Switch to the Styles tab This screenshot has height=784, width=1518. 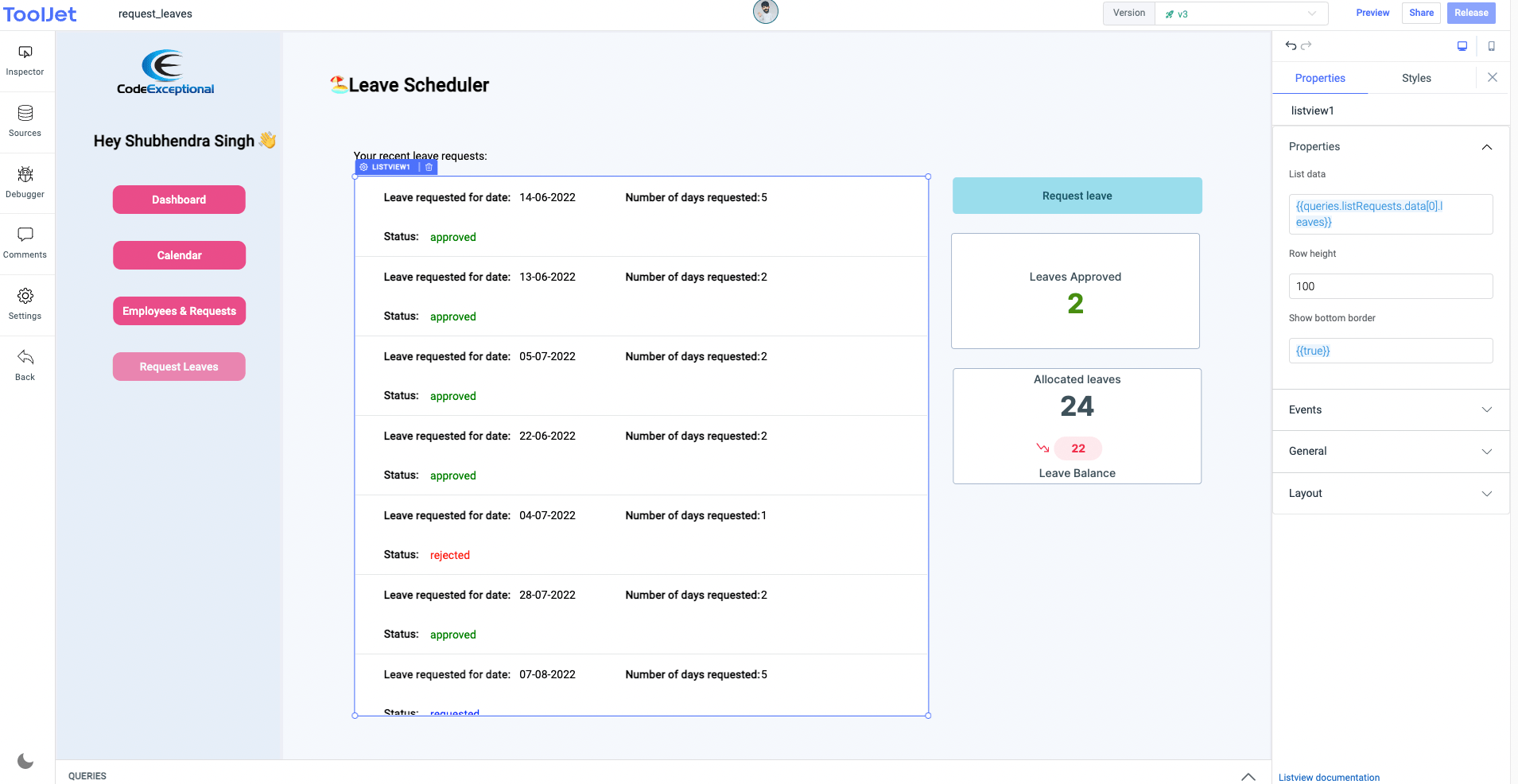pyautogui.click(x=1416, y=77)
